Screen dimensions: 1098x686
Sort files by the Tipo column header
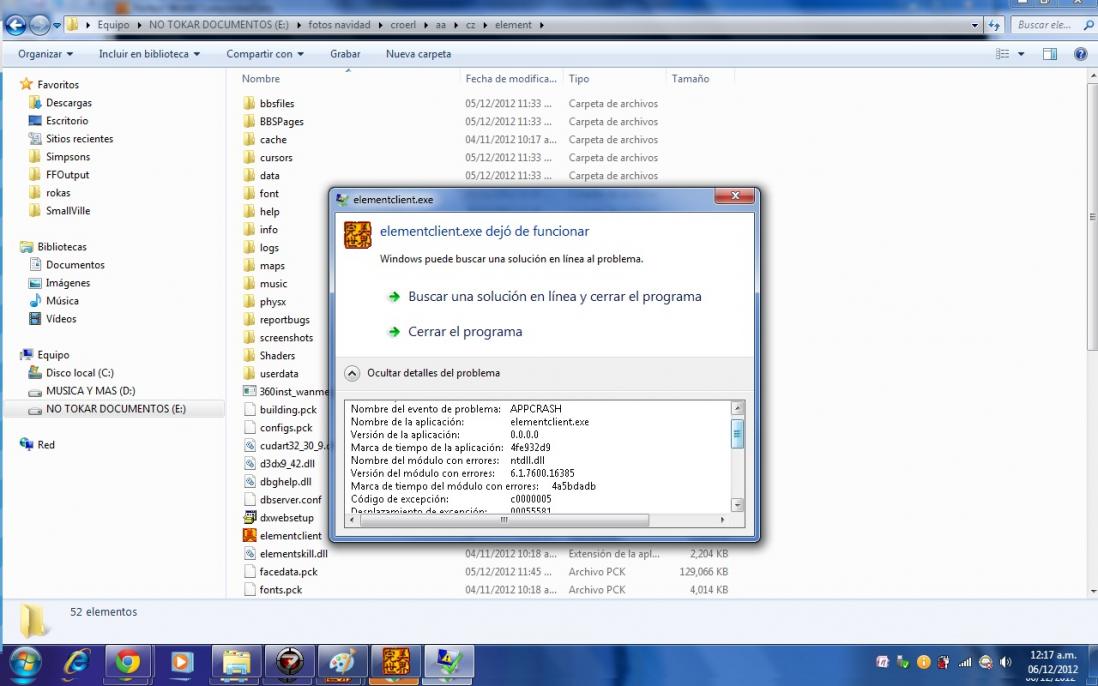[x=578, y=78]
